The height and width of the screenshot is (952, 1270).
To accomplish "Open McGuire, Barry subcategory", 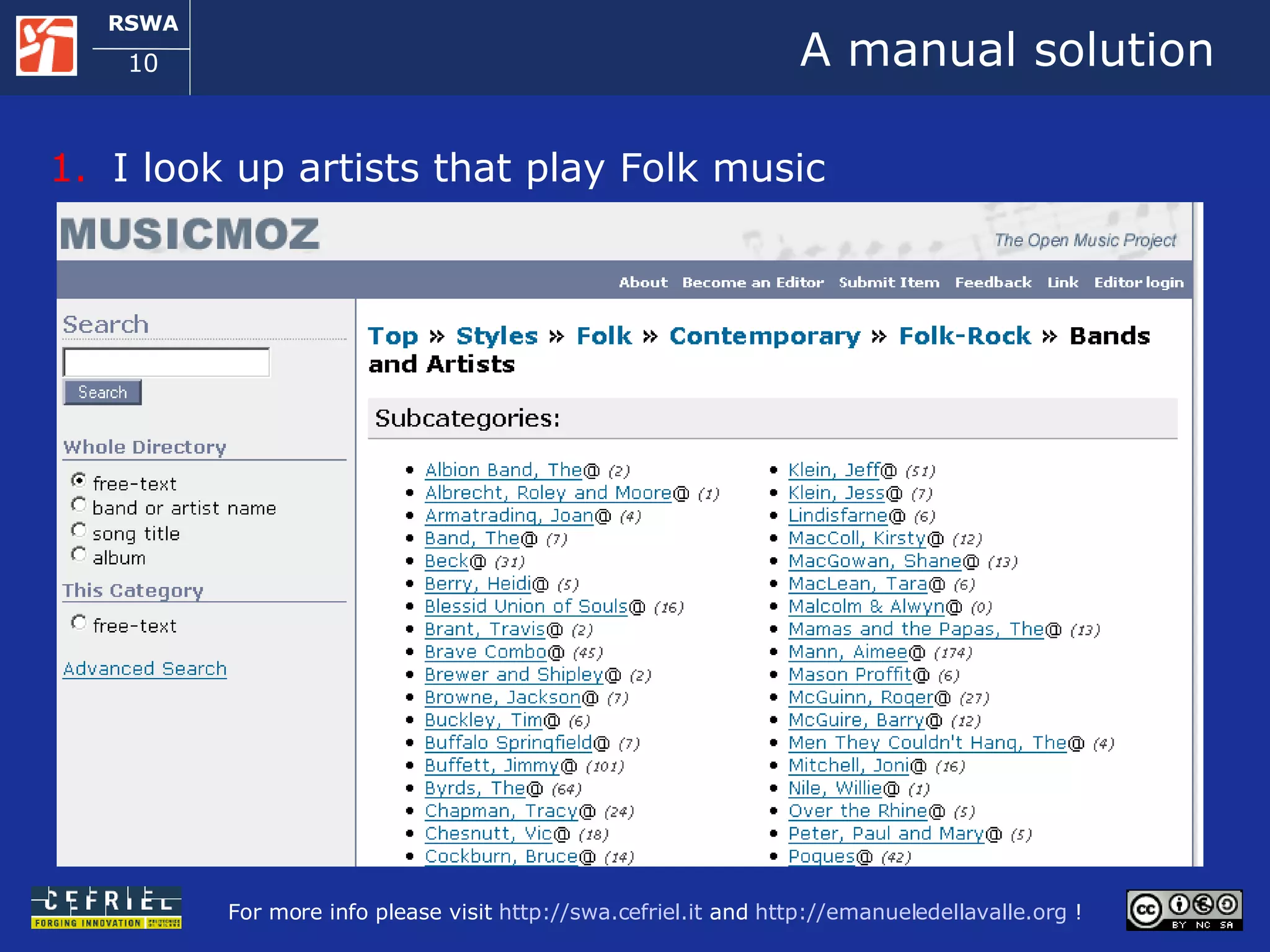I will [x=857, y=720].
